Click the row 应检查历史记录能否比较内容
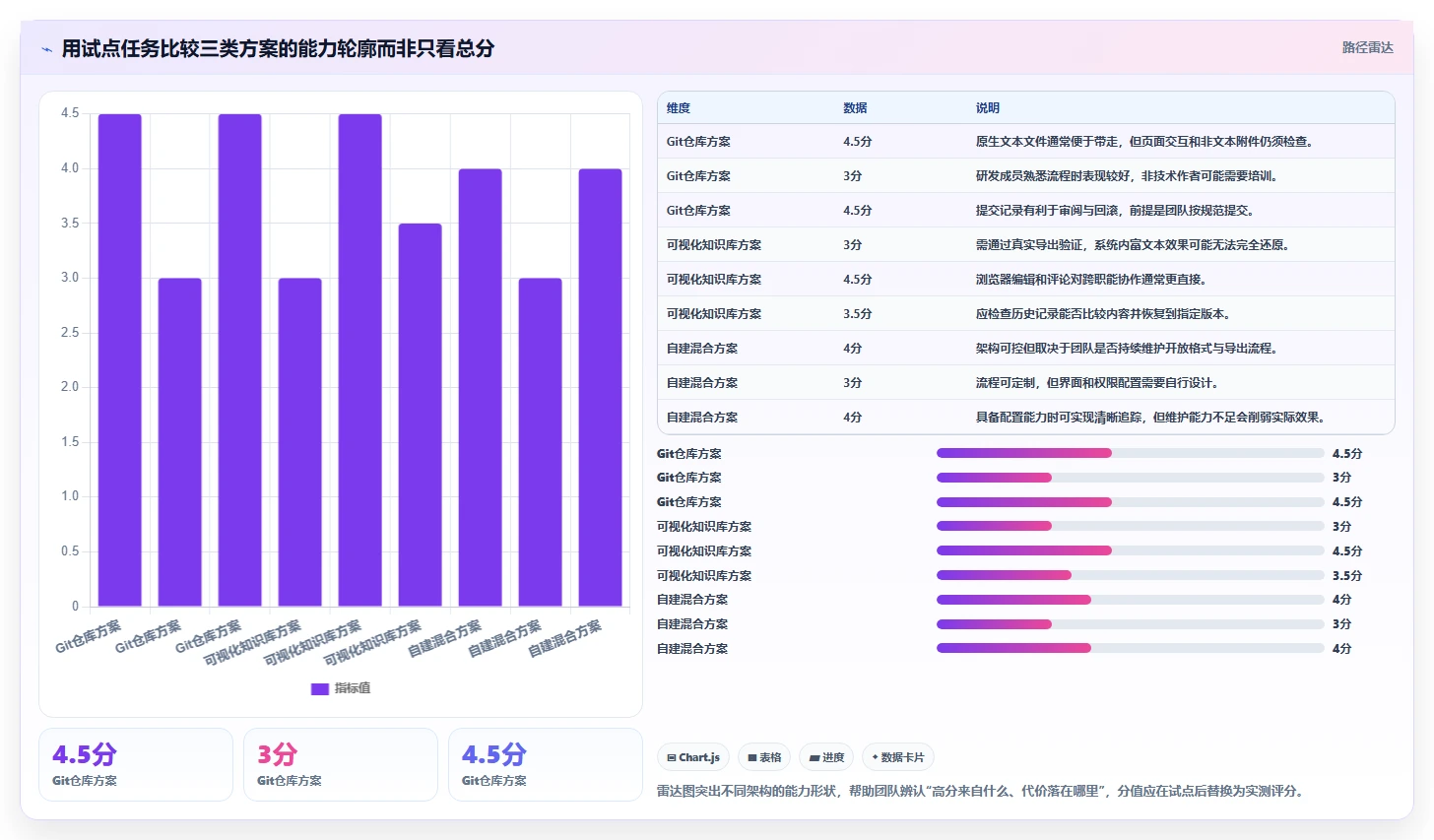Viewport: 1434px width, 840px height. tap(1026, 314)
